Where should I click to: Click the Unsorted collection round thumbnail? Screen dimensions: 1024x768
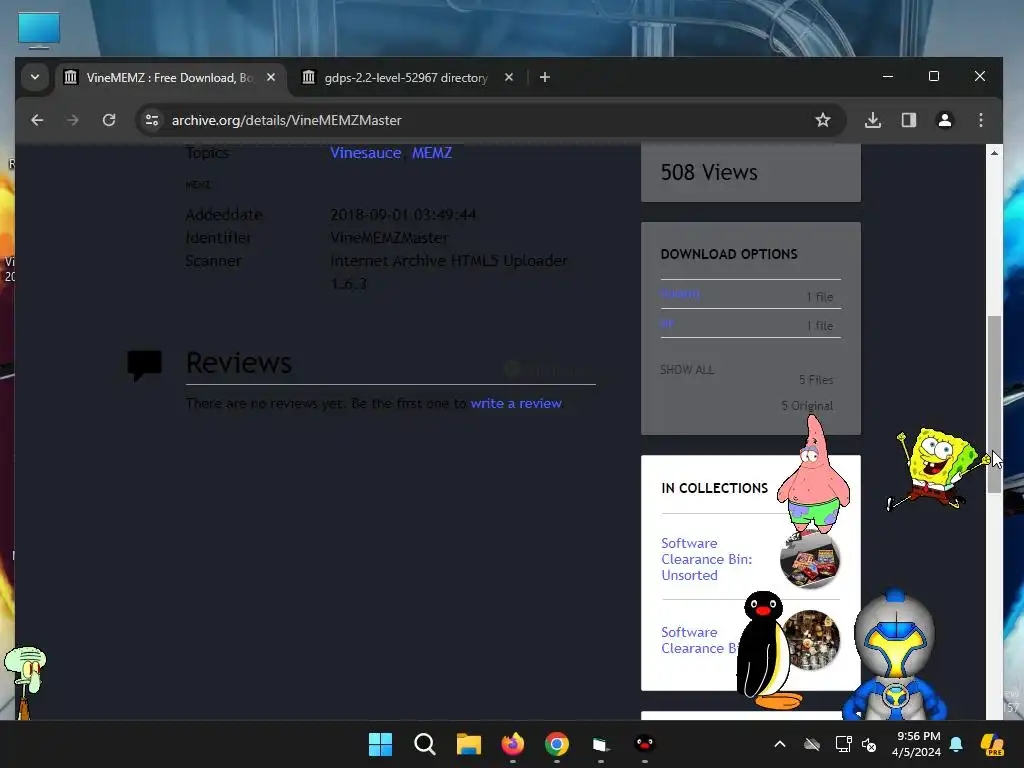pyautogui.click(x=810, y=560)
